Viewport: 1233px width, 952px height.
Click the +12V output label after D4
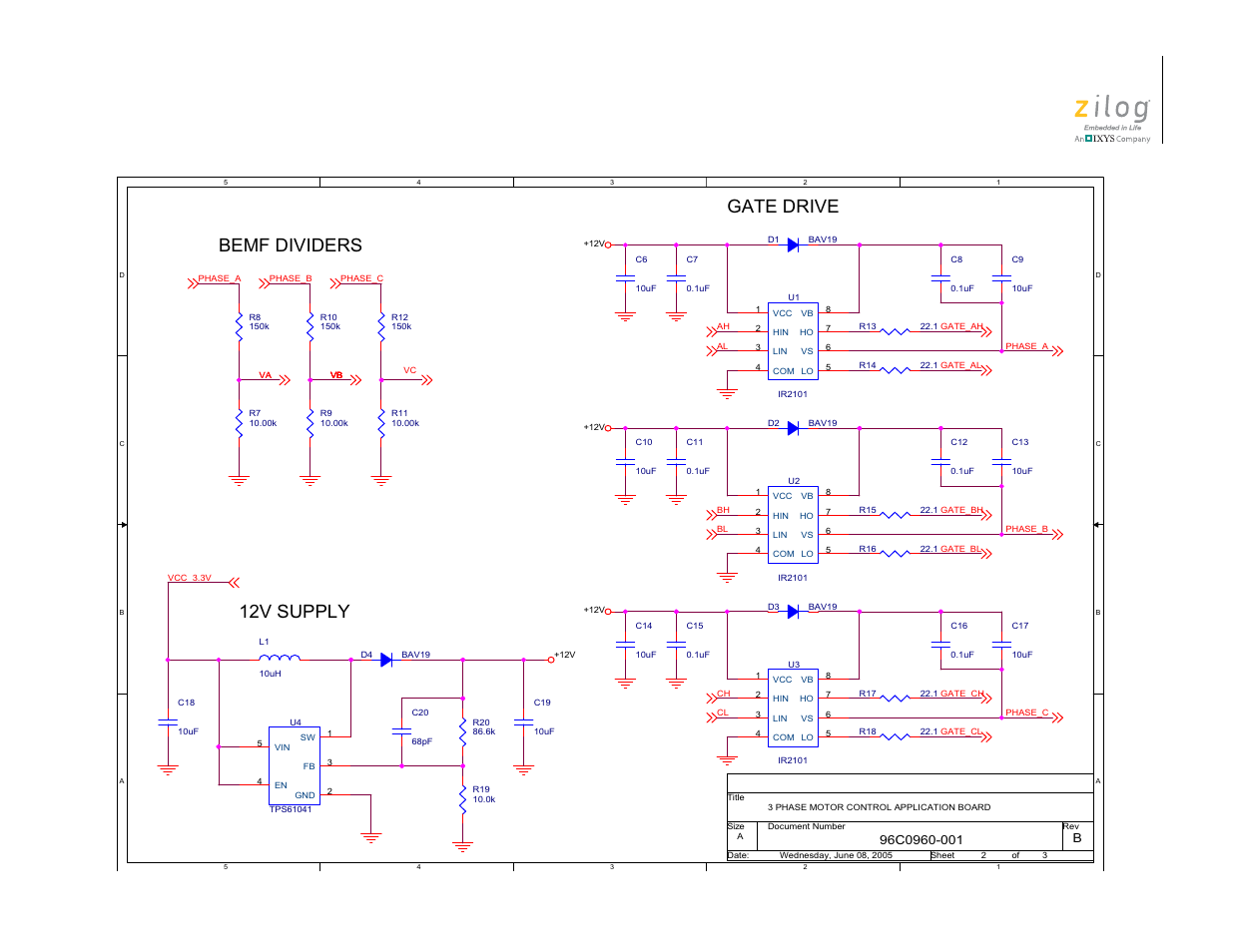click(565, 656)
